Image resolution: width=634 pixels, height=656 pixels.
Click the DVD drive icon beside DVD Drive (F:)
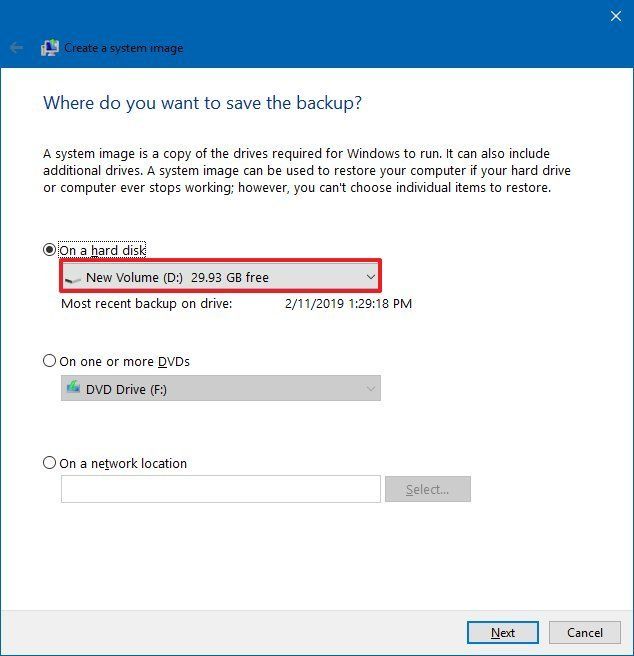tap(73, 388)
